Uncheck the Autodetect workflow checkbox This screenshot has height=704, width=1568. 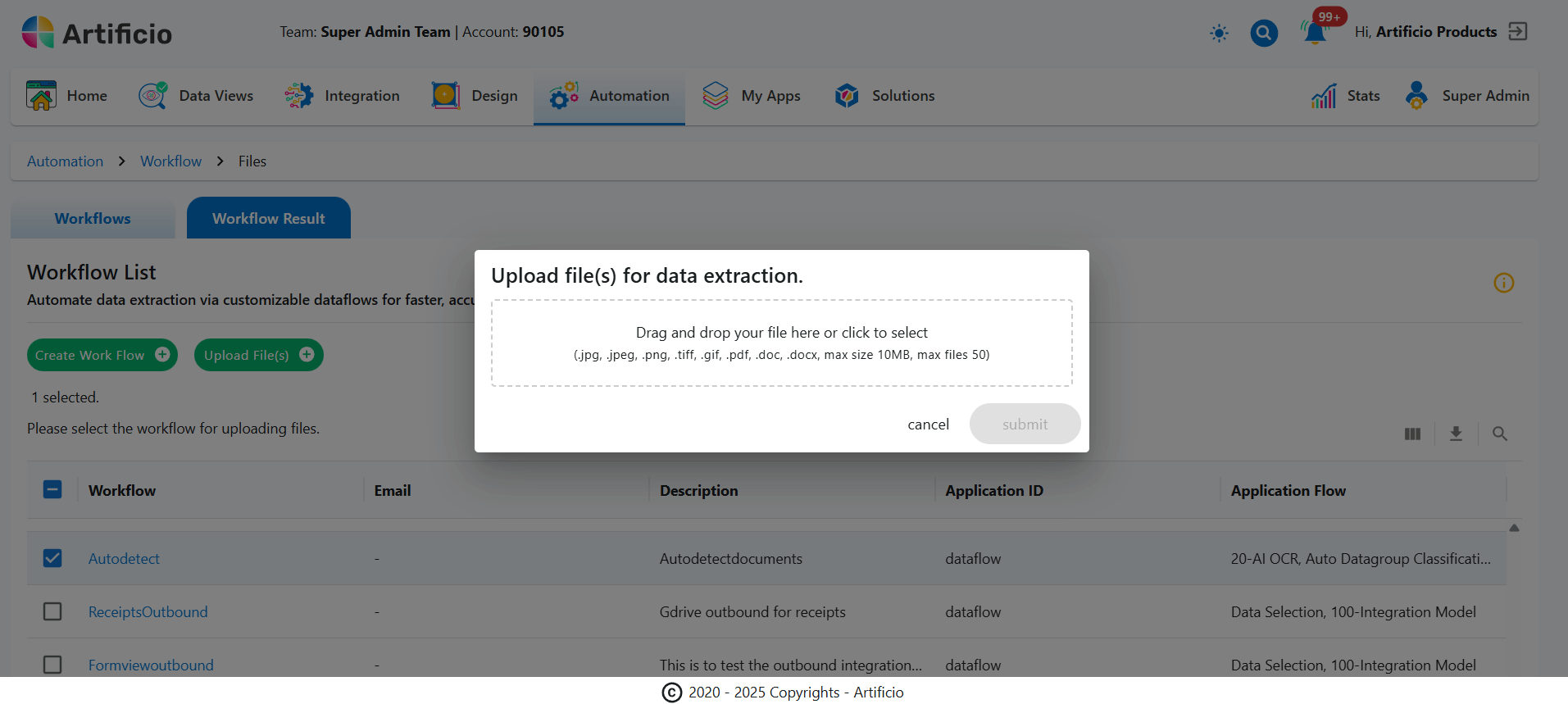tap(52, 558)
